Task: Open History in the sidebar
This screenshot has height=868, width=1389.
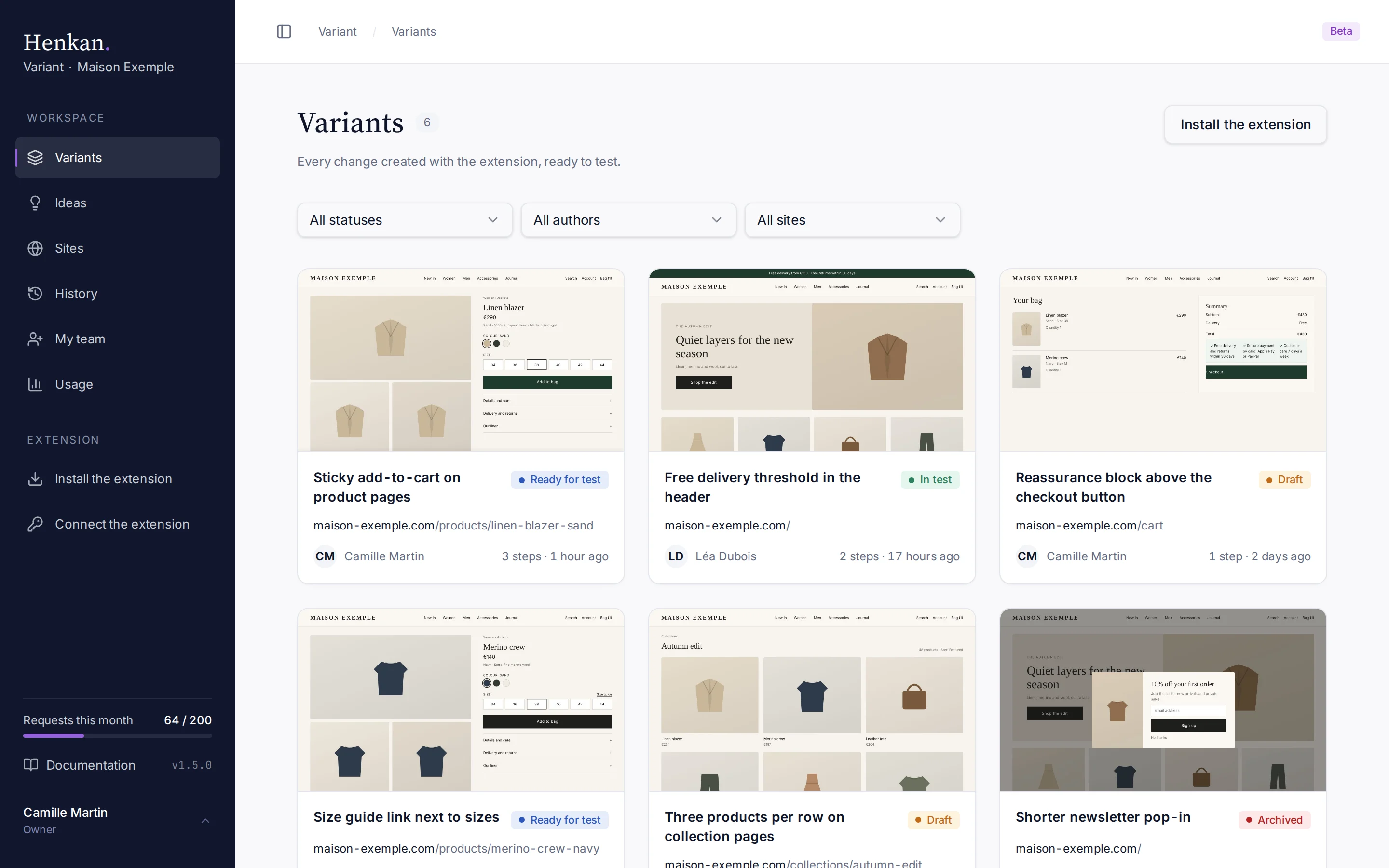Action: tap(118, 293)
